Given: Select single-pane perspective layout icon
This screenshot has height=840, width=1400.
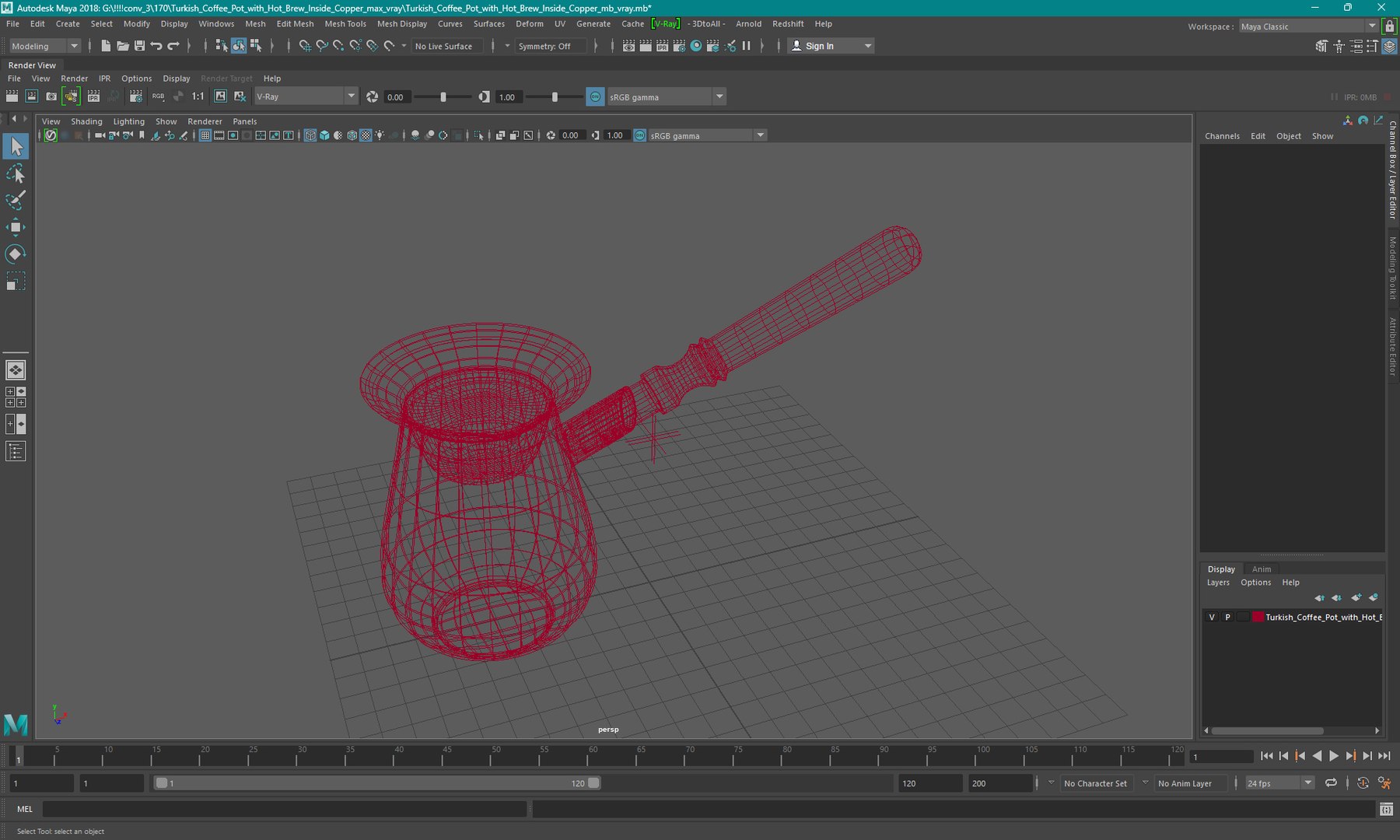Looking at the screenshot, I should point(16,370).
